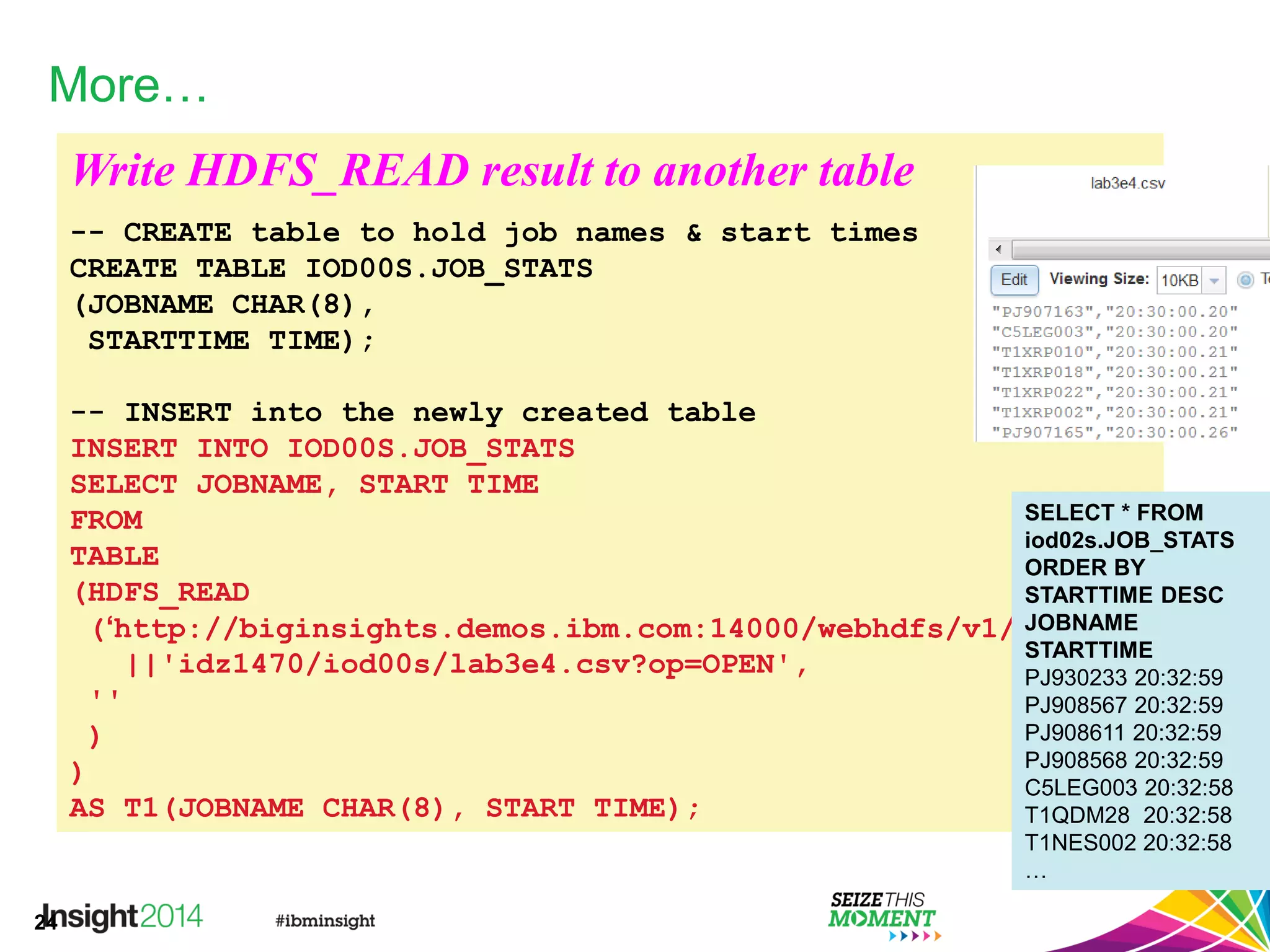This screenshot has height=952, width=1270.
Task: Click the slide number 24
Action: (45, 923)
